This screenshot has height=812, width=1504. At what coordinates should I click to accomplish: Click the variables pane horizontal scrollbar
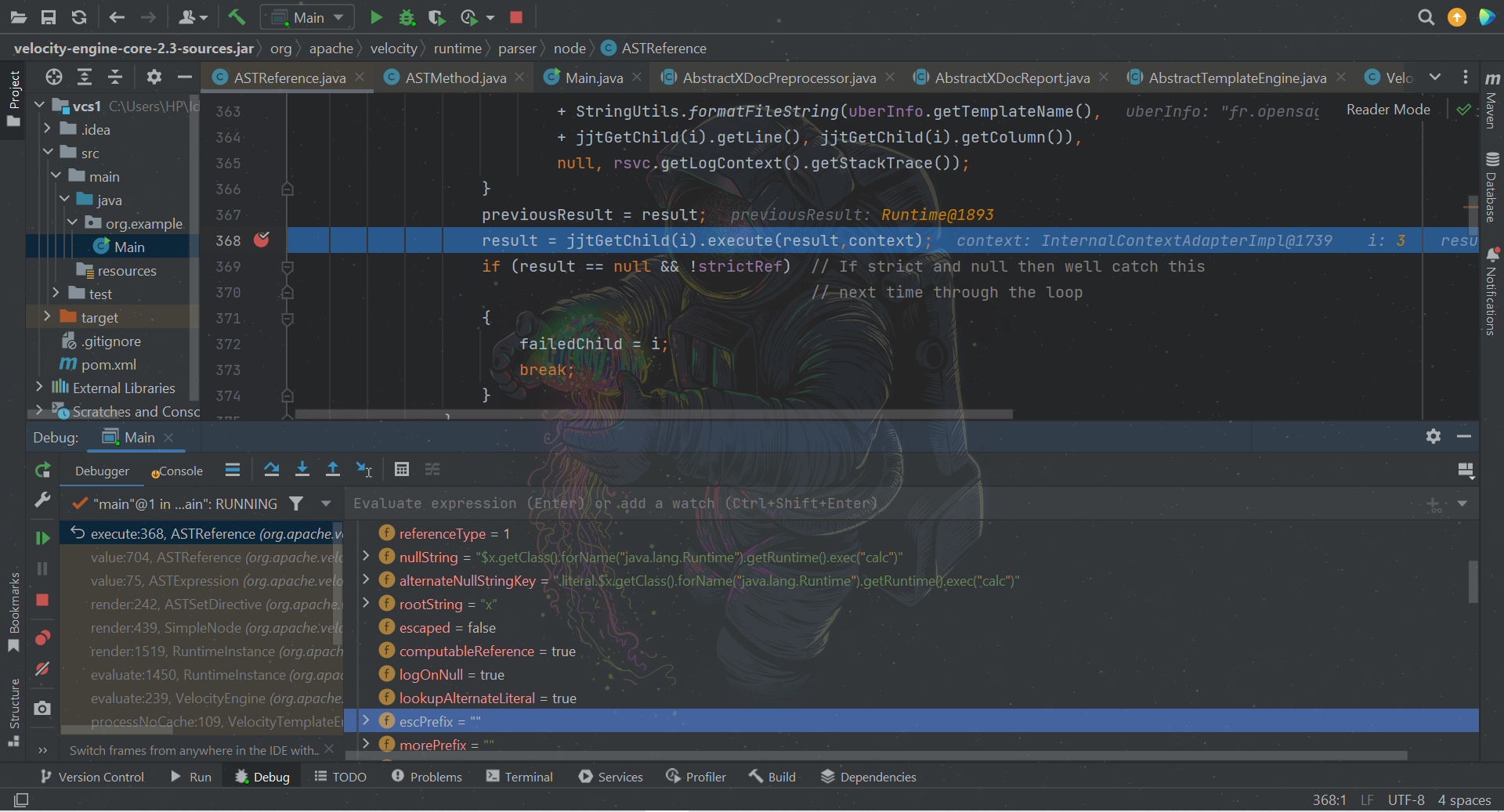(877, 756)
